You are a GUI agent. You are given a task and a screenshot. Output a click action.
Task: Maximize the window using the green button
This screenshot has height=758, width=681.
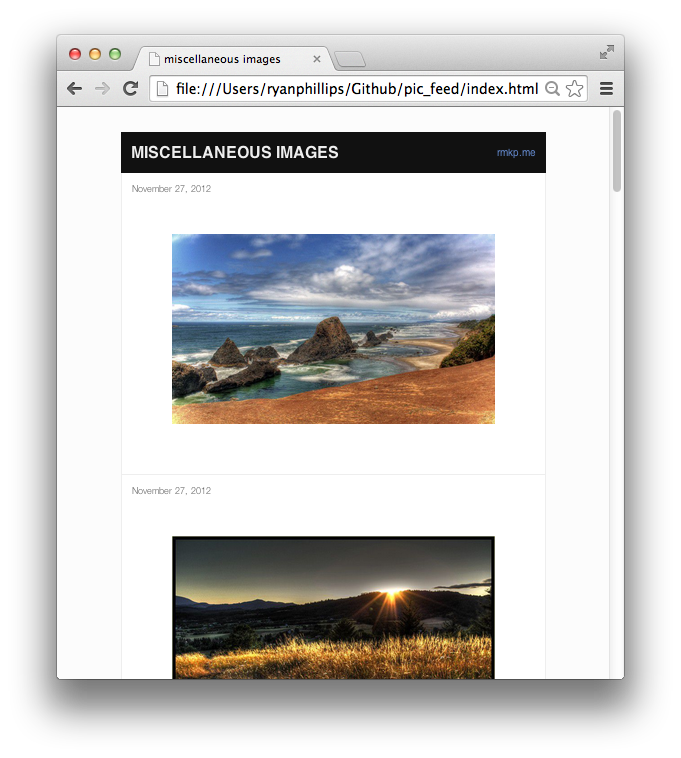pos(115,54)
